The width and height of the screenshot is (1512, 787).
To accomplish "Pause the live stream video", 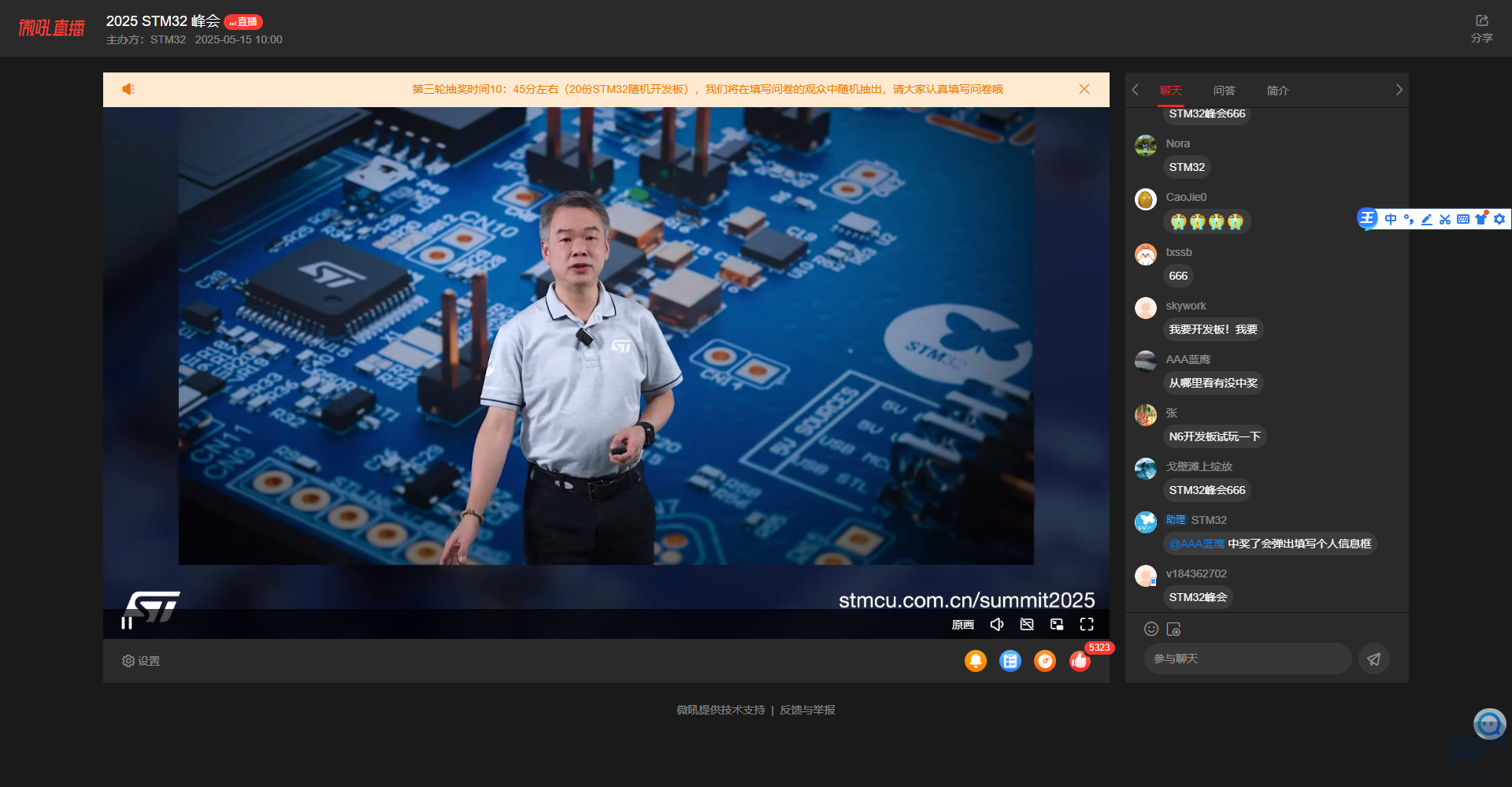I will 127,623.
